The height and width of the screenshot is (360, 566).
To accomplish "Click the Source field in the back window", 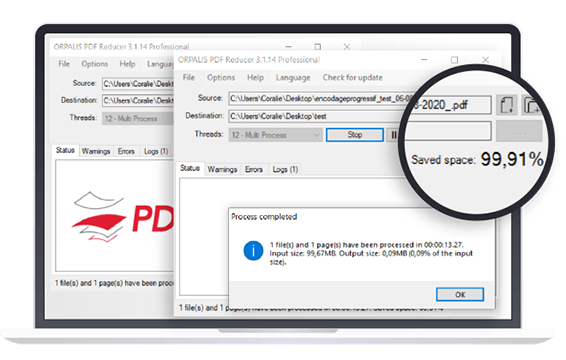I will [x=138, y=84].
